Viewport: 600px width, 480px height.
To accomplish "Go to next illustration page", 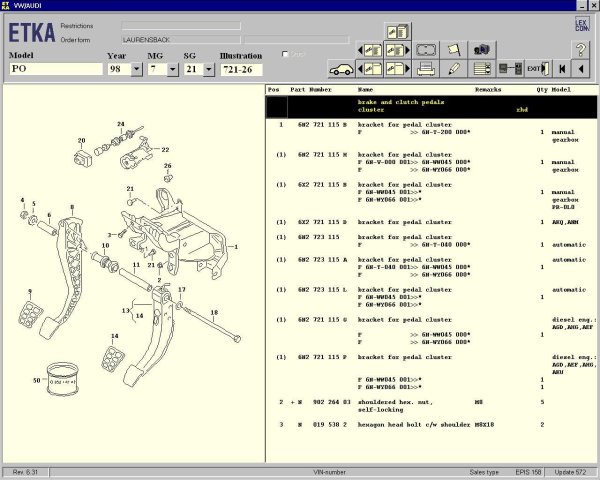I will [x=398, y=69].
